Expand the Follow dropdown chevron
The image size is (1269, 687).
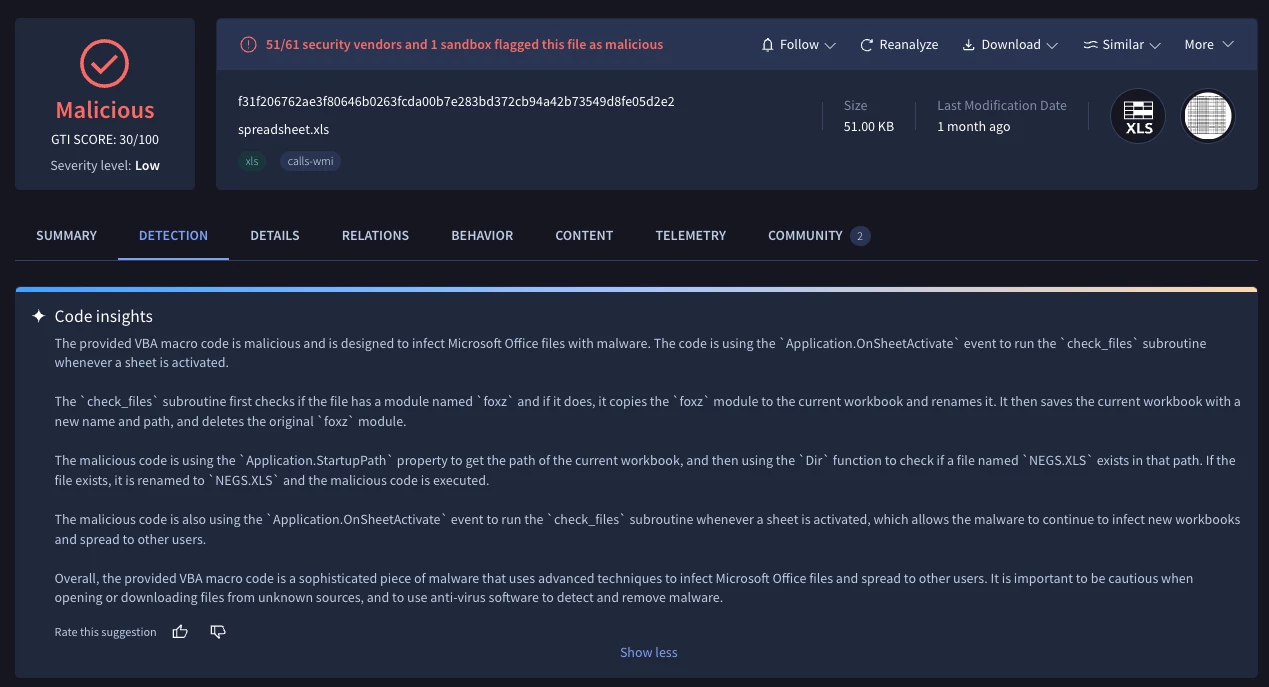tap(830, 45)
